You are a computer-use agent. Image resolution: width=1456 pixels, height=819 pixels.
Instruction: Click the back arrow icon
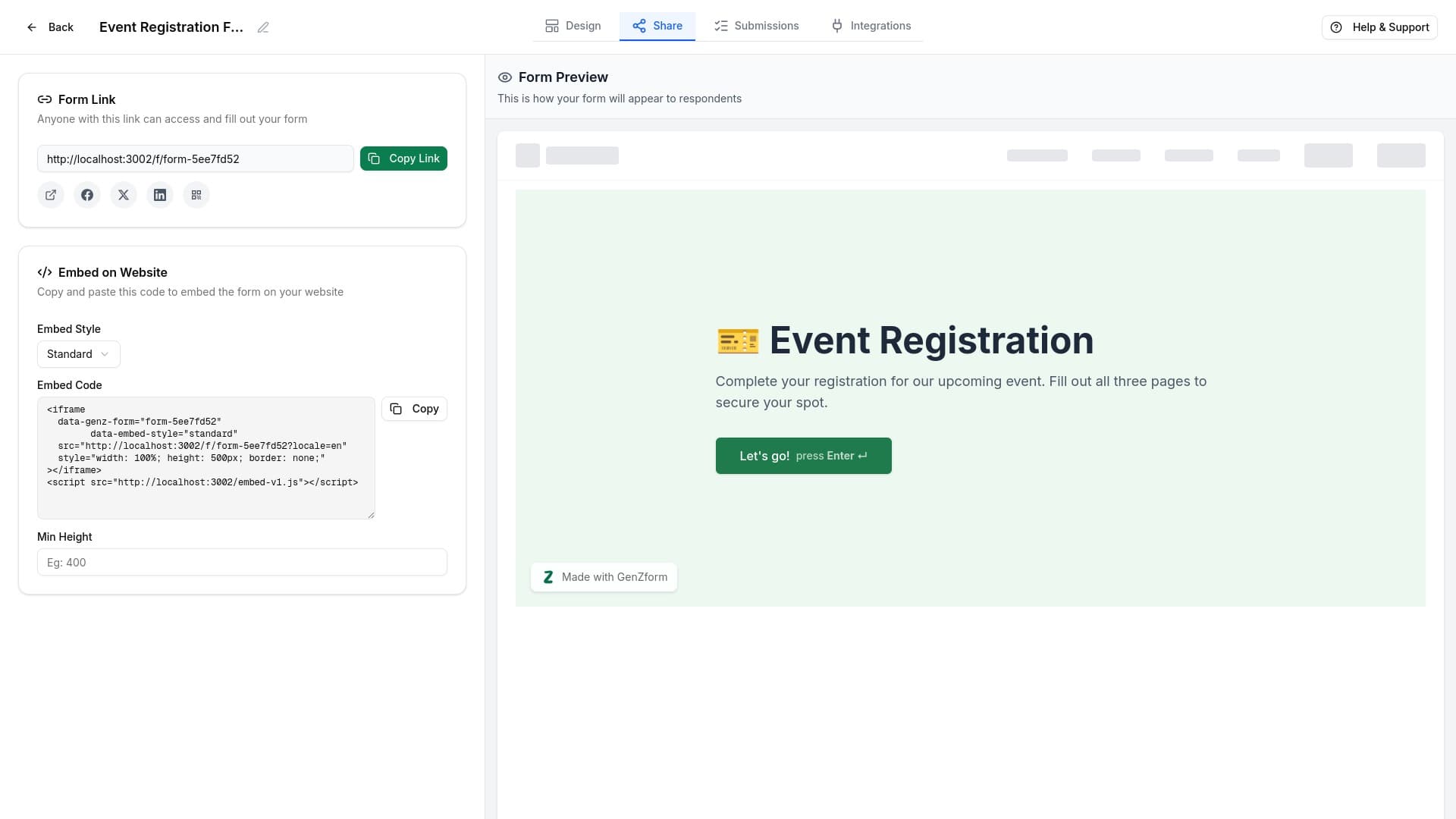pos(32,27)
